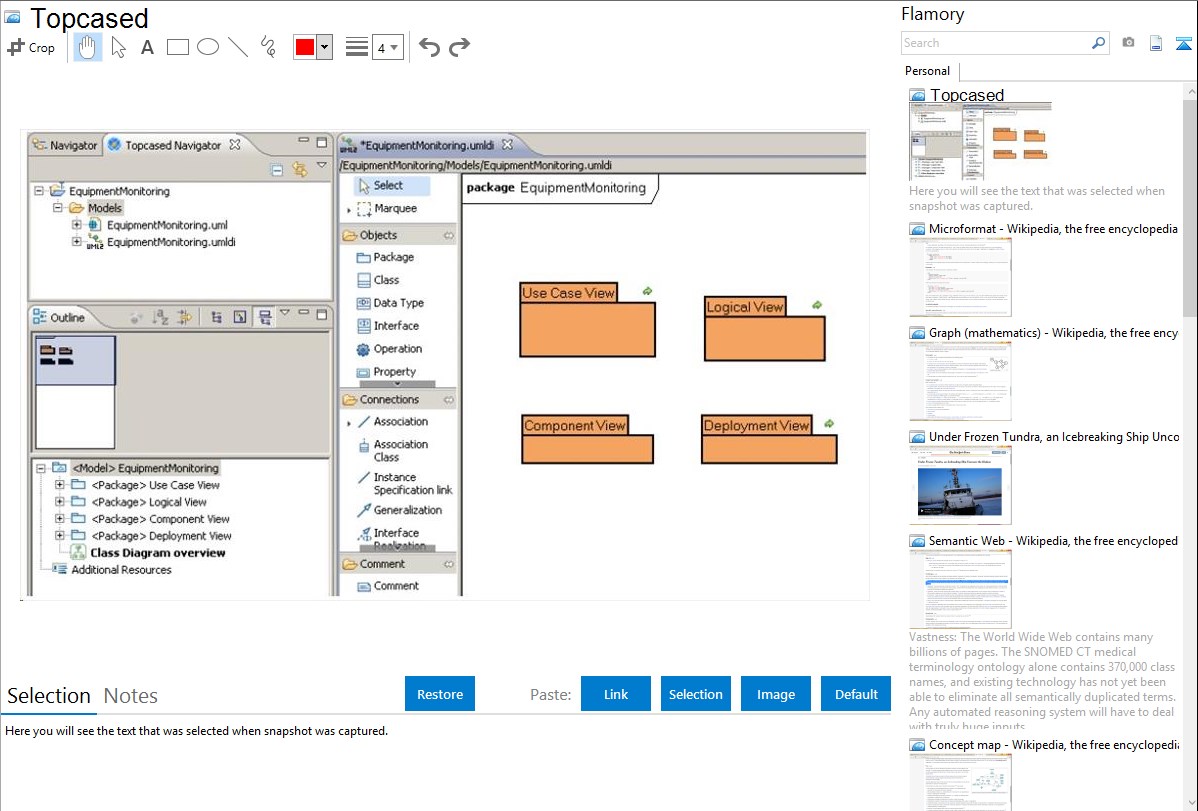The width and height of the screenshot is (1198, 811).
Task: Click the blue Paste Selection button
Action: [696, 694]
